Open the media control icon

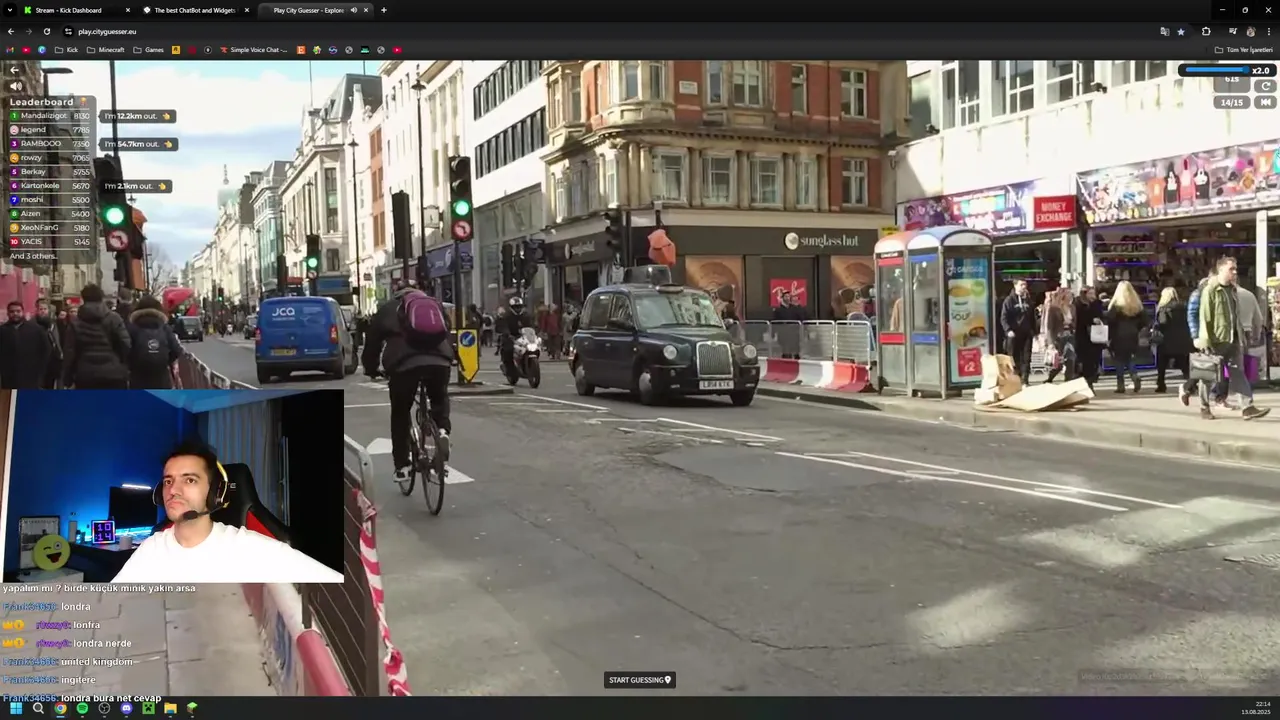coord(1231,31)
